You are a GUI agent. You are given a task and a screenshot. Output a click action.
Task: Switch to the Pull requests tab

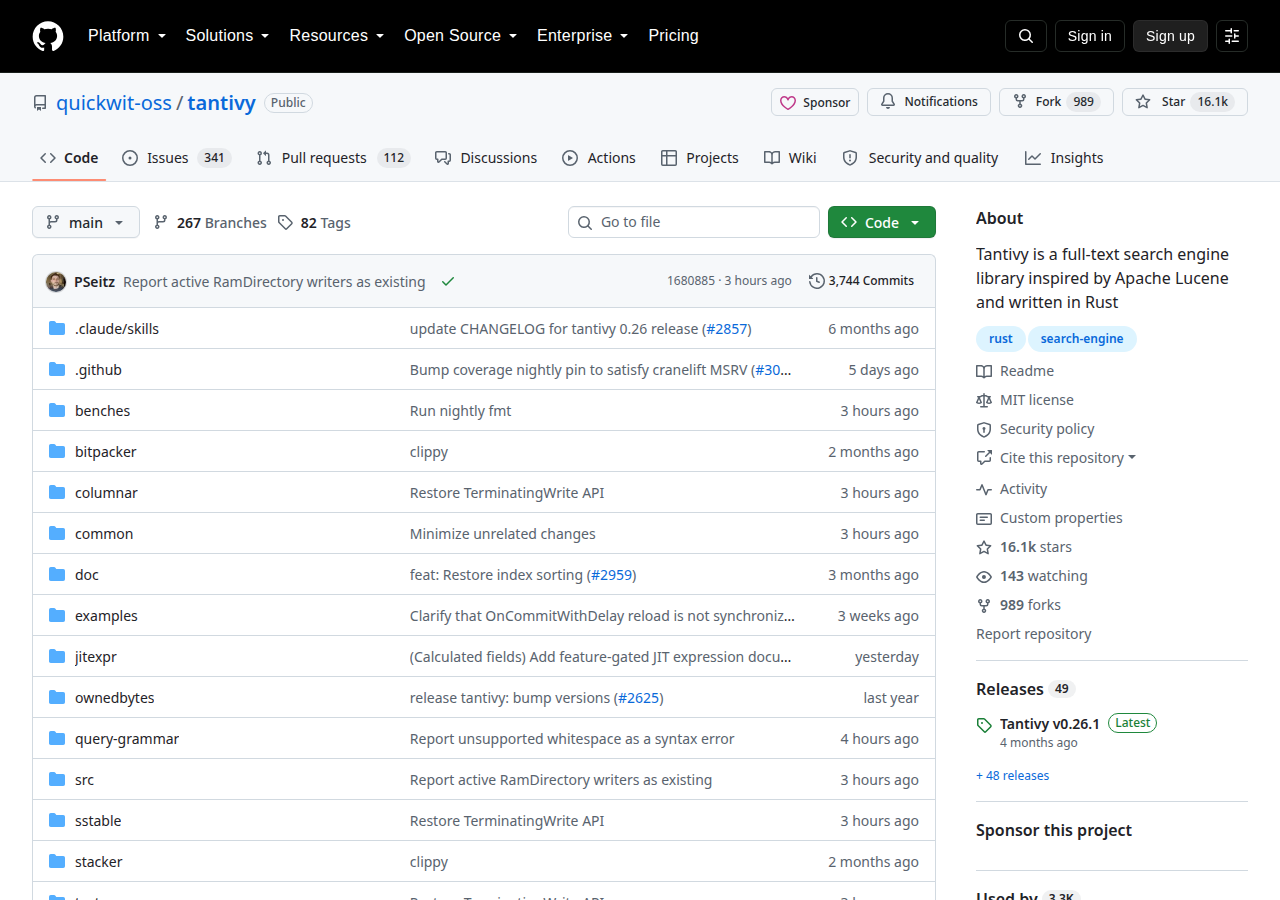(333, 158)
